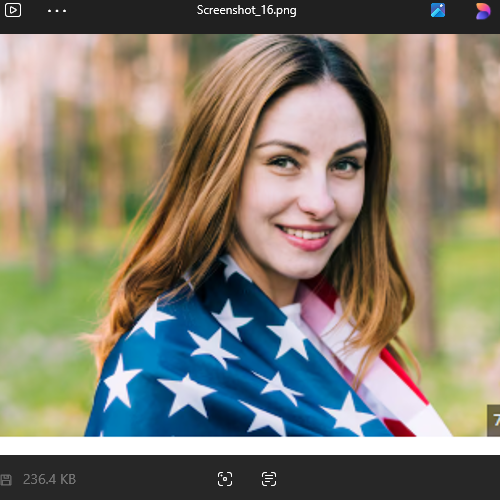Activate the visual search focus icon
This screenshot has width=500, height=500.
tap(225, 479)
